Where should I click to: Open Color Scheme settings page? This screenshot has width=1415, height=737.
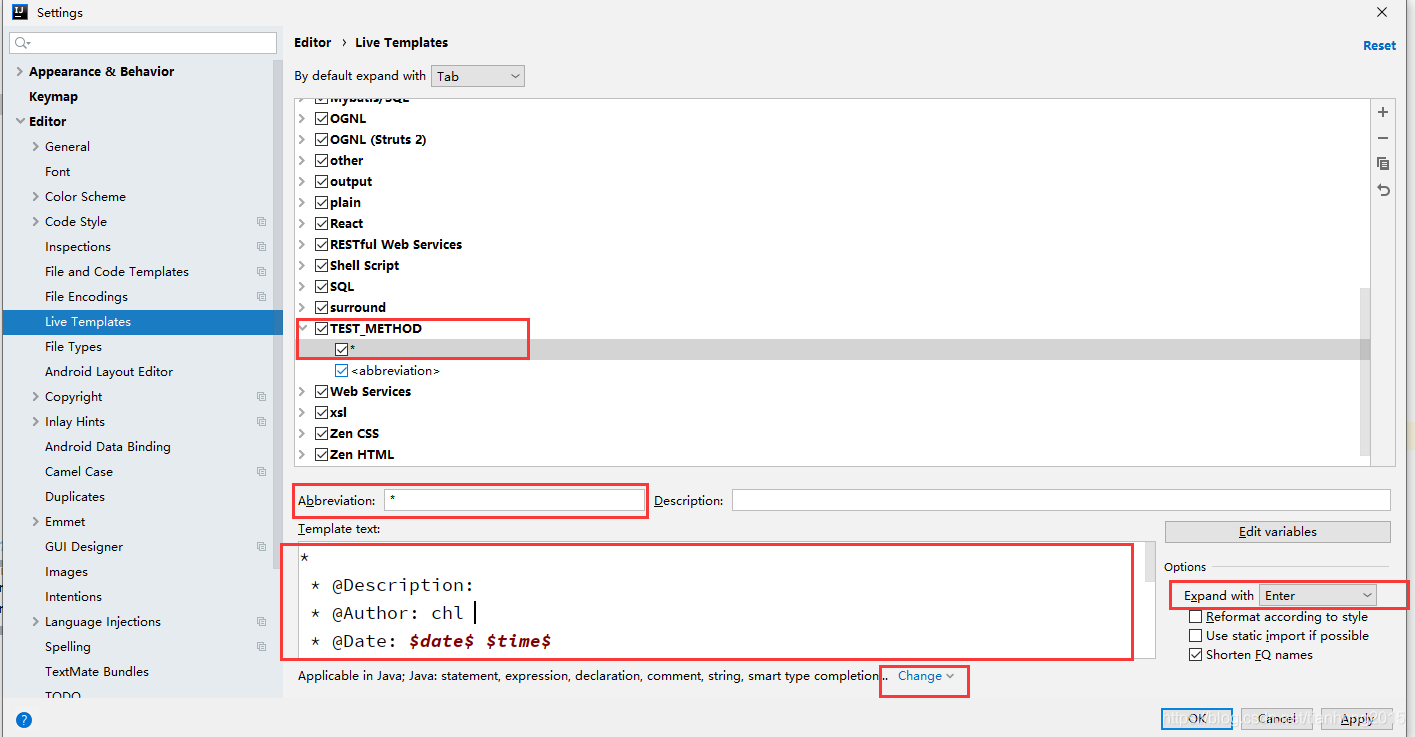click(85, 197)
